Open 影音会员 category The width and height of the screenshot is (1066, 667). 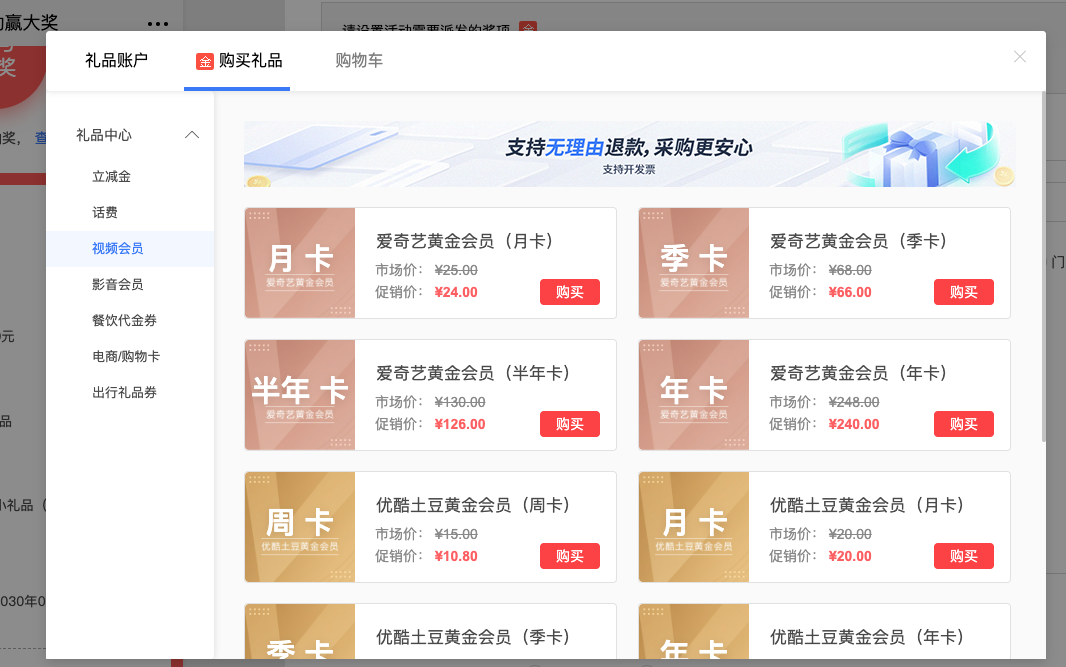118,285
